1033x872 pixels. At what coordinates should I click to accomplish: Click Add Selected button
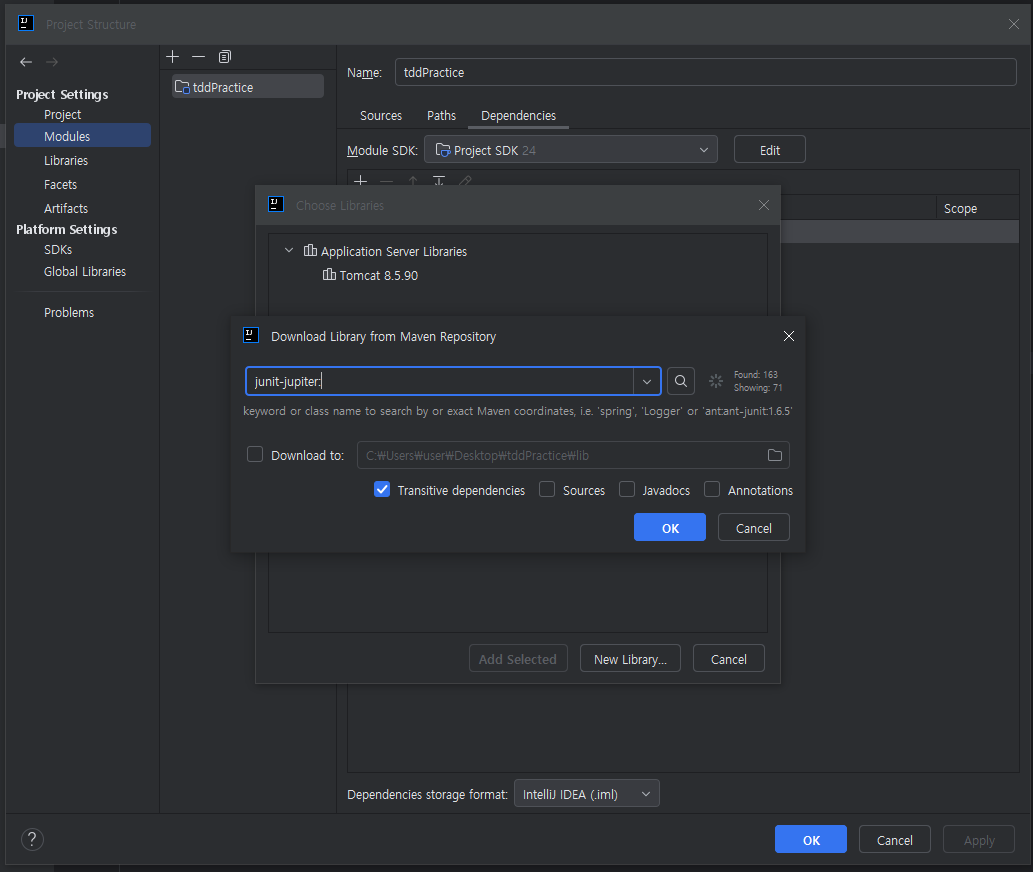[x=518, y=659]
